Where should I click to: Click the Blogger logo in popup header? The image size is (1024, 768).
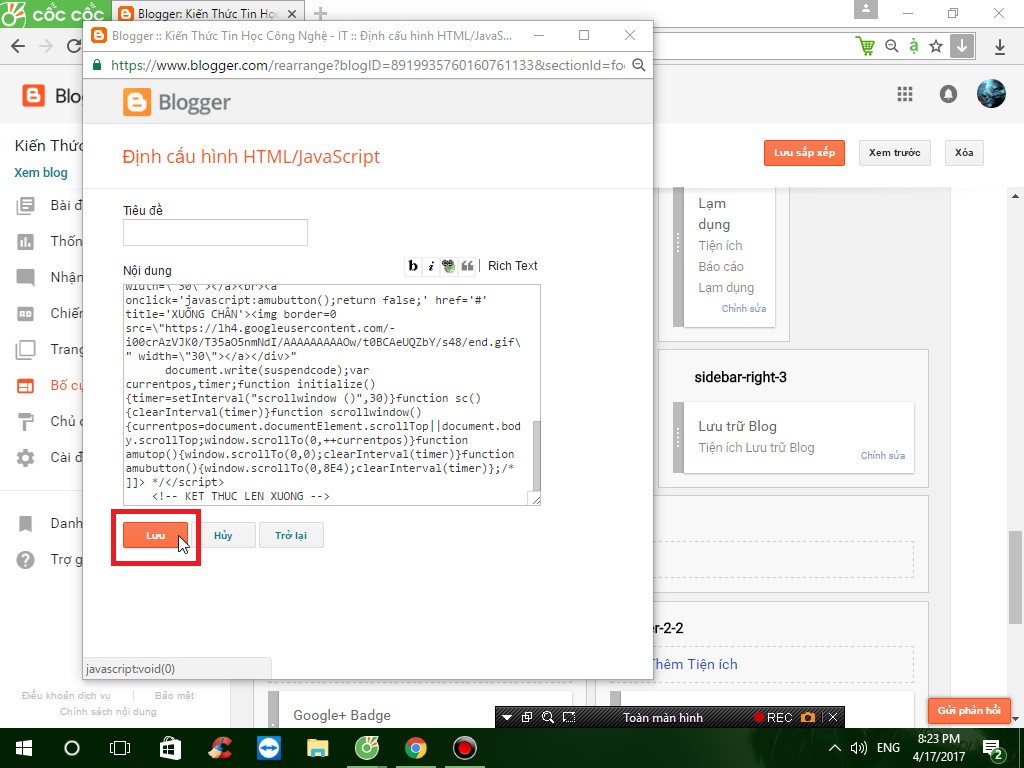(x=177, y=103)
